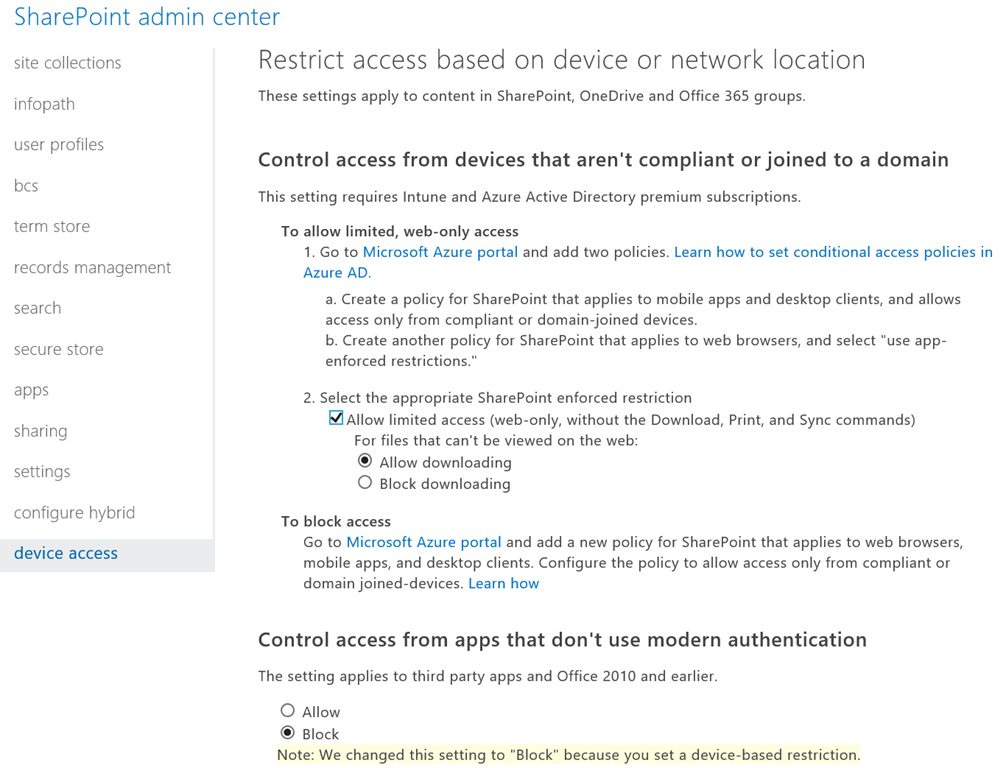Go to infopath in sidebar
Viewport: 1006px width, 768px height.
[x=44, y=104]
